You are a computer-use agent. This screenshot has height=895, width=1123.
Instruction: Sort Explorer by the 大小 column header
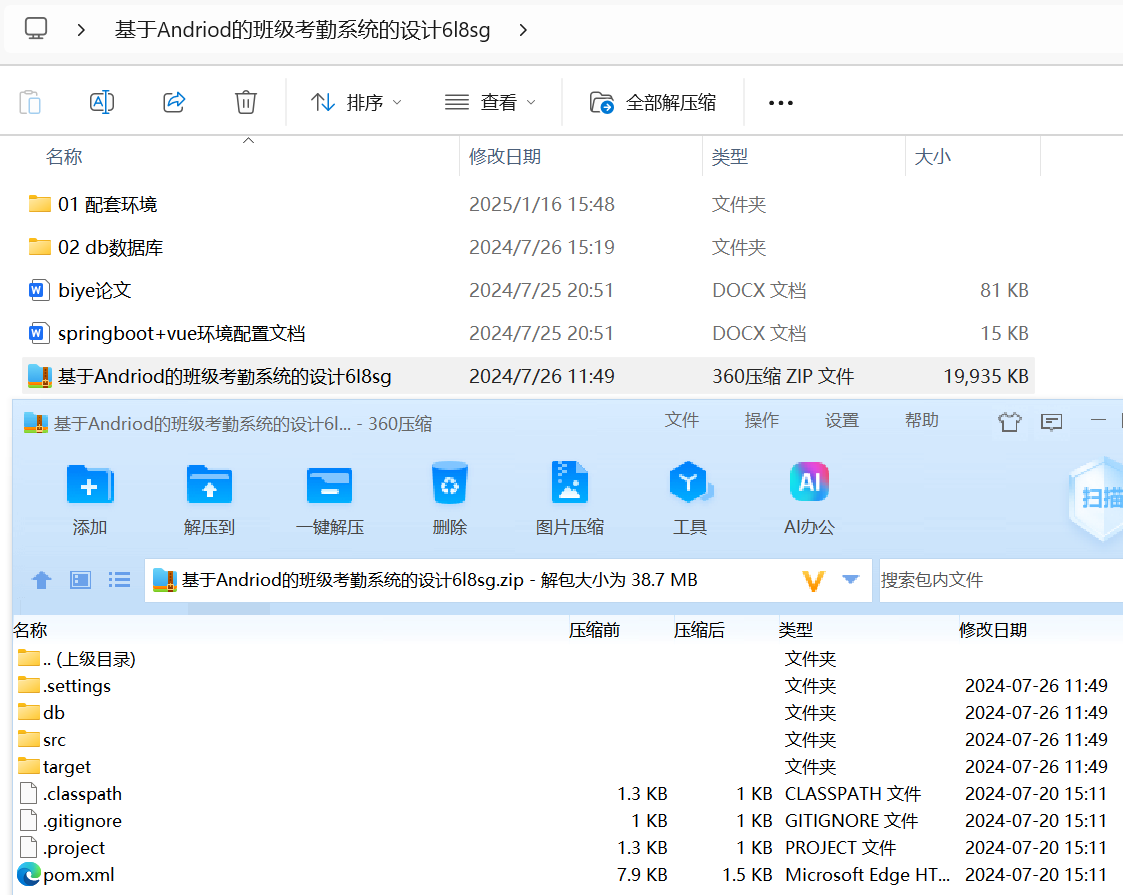[x=932, y=157]
